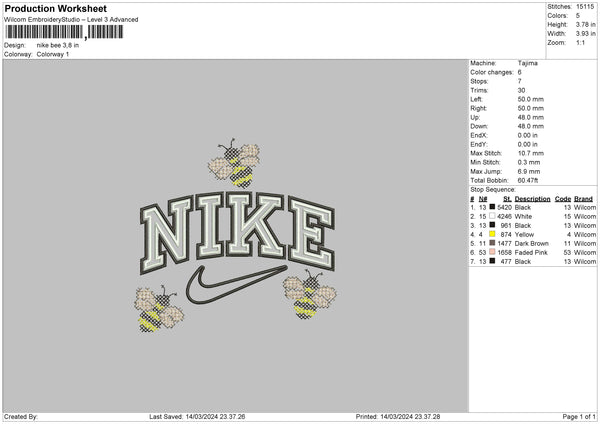This screenshot has height=424, width=600.
Task: Click the EndX value 0.00 in
Action: [x=528, y=135]
